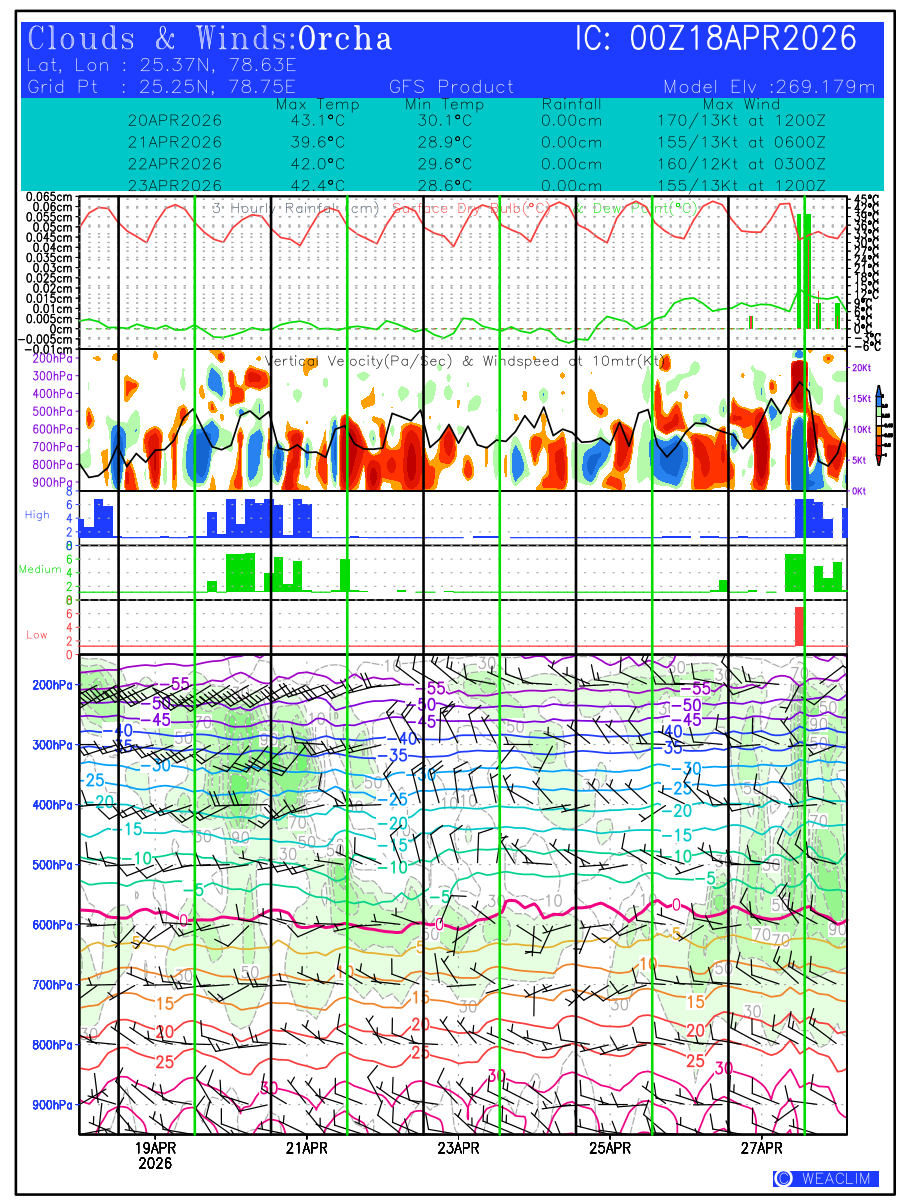Click the 'Clouds & Winds:Orcha' title
The width and height of the screenshot is (900, 1200).
click(210, 39)
